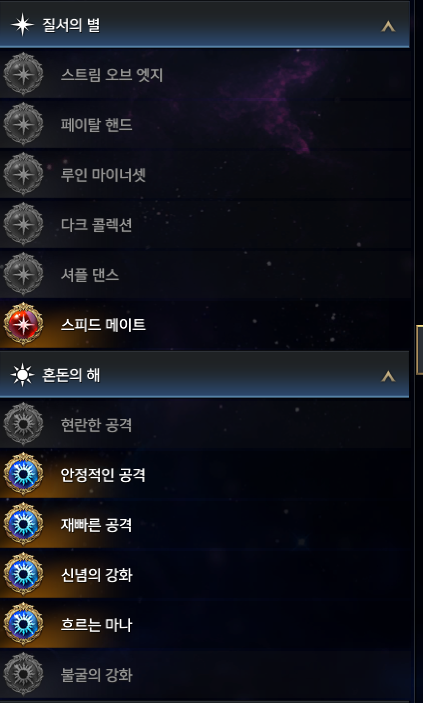
Task: Select the 셔플 댄스 row
Action: click(205, 274)
